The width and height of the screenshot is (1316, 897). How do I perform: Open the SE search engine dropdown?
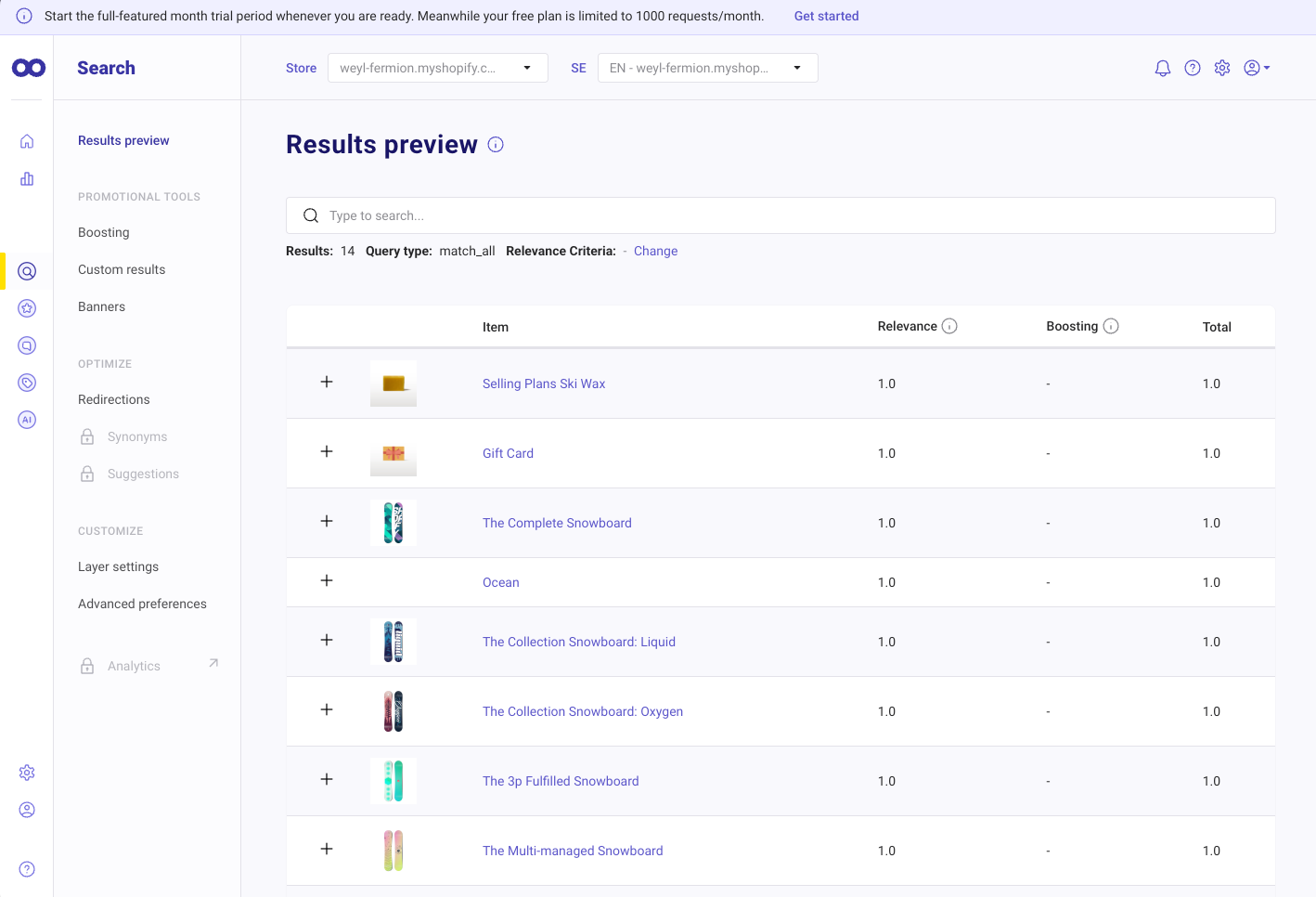click(708, 68)
